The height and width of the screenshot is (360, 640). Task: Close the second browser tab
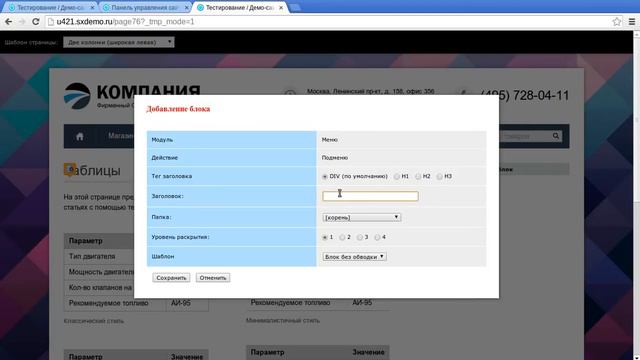[x=187, y=8]
